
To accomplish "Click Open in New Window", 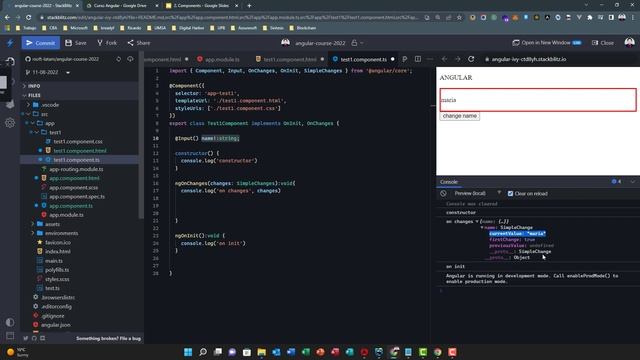I will click(x=547, y=42).
